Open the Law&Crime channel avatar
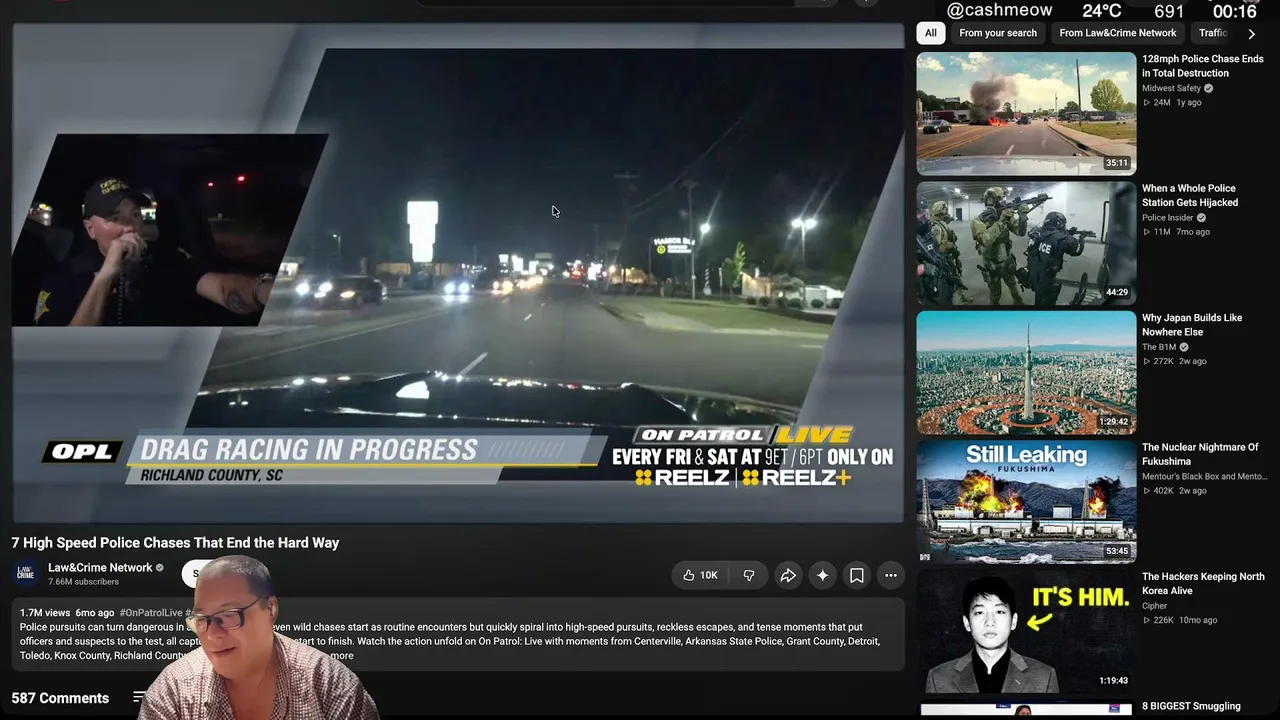The height and width of the screenshot is (720, 1280). click(x=26, y=573)
